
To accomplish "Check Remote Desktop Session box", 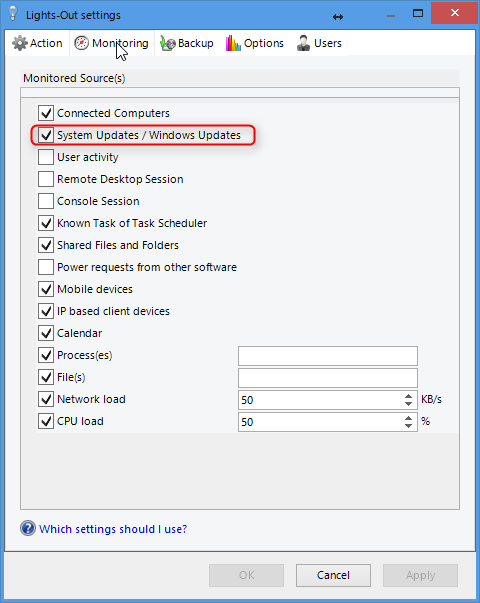I will coord(46,179).
